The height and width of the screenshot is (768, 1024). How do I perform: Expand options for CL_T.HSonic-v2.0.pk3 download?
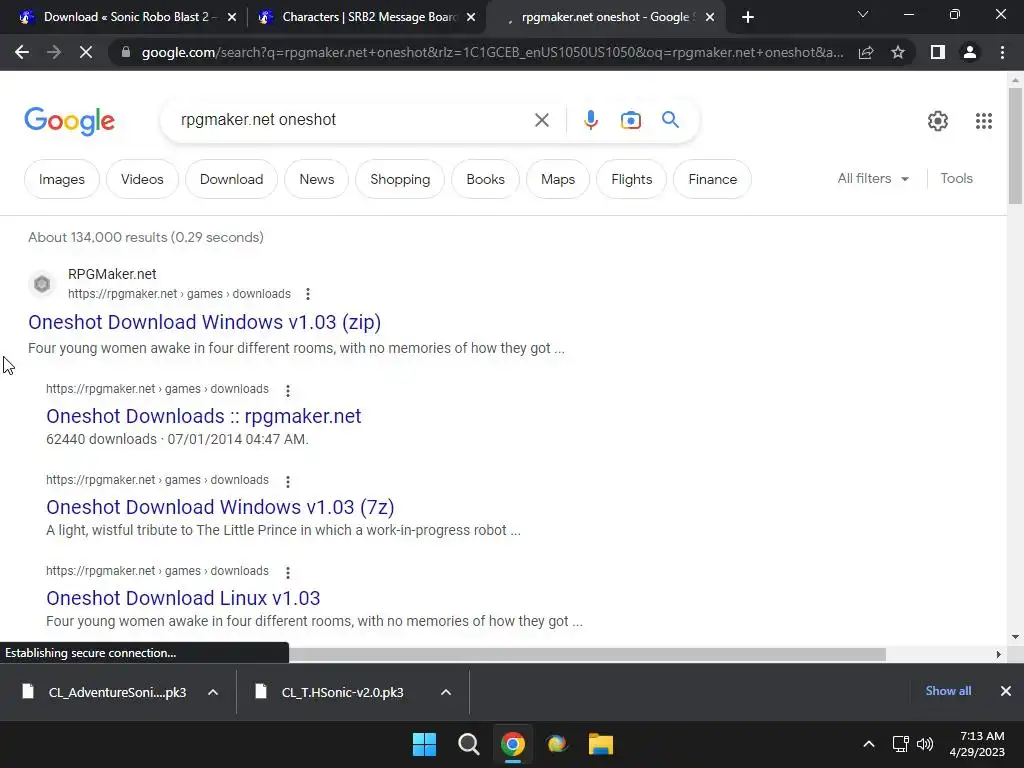pos(446,692)
